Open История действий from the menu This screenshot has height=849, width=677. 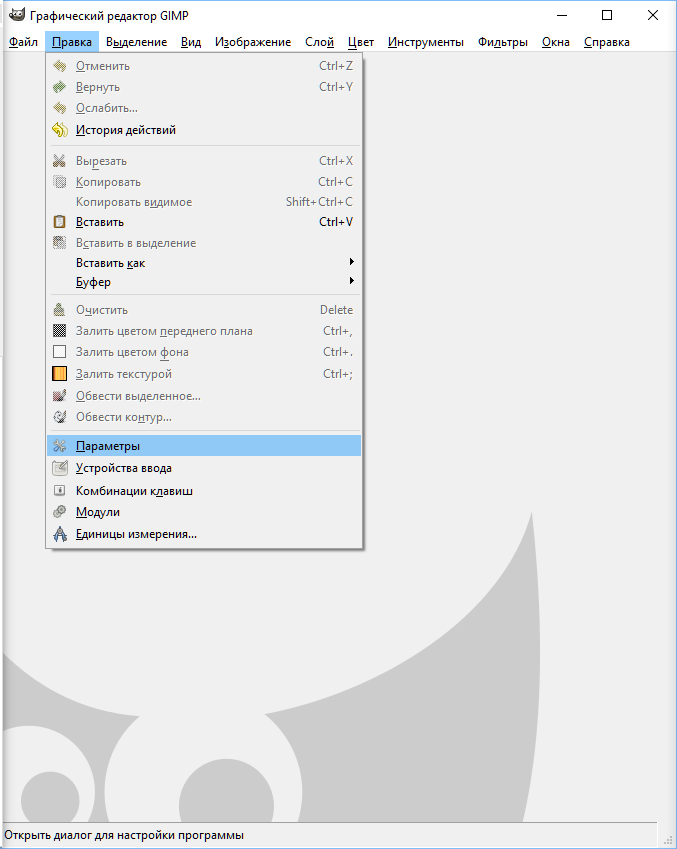click(x=204, y=130)
